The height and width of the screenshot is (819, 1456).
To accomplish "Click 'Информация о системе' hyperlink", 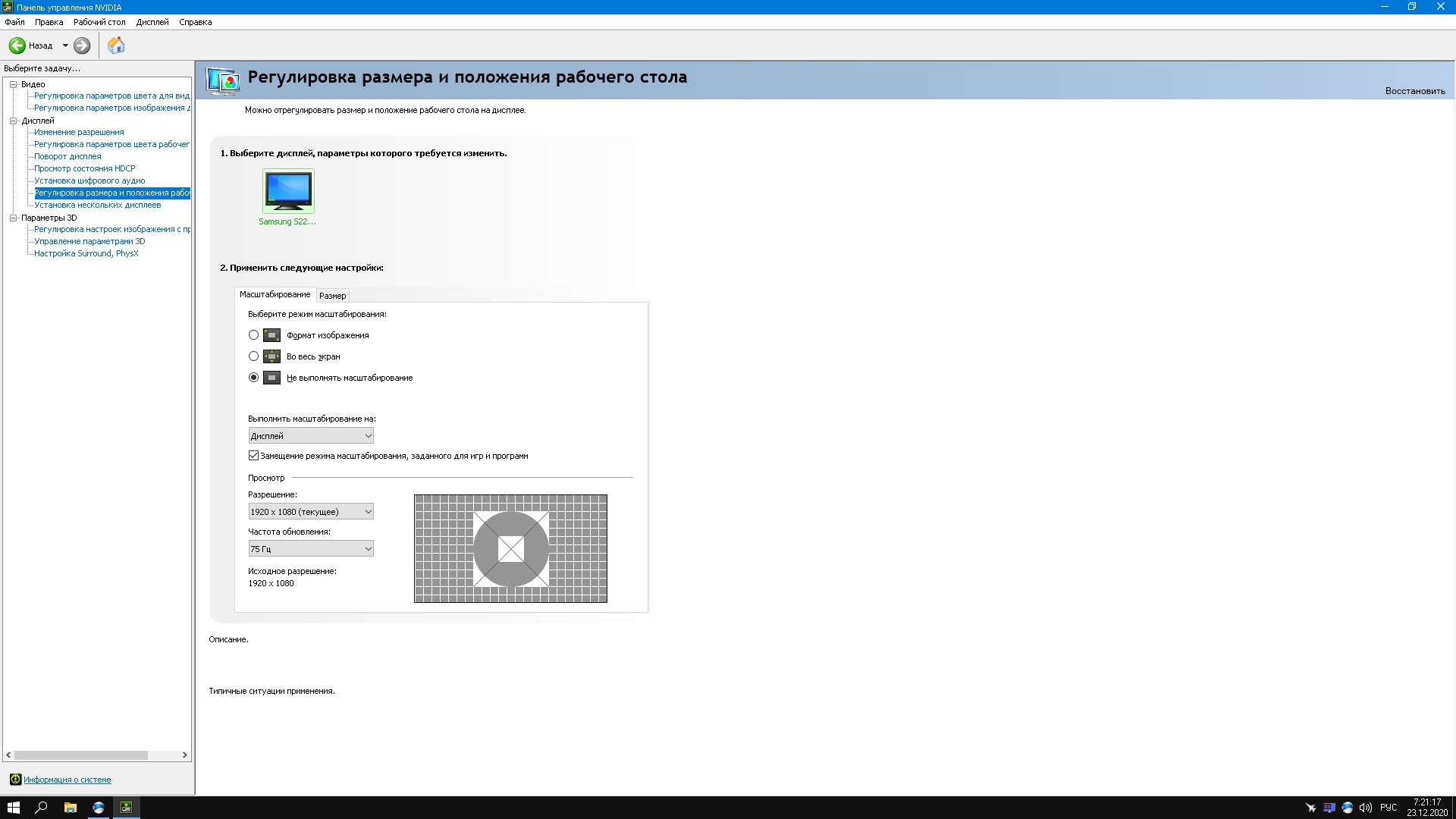I will pos(67,779).
